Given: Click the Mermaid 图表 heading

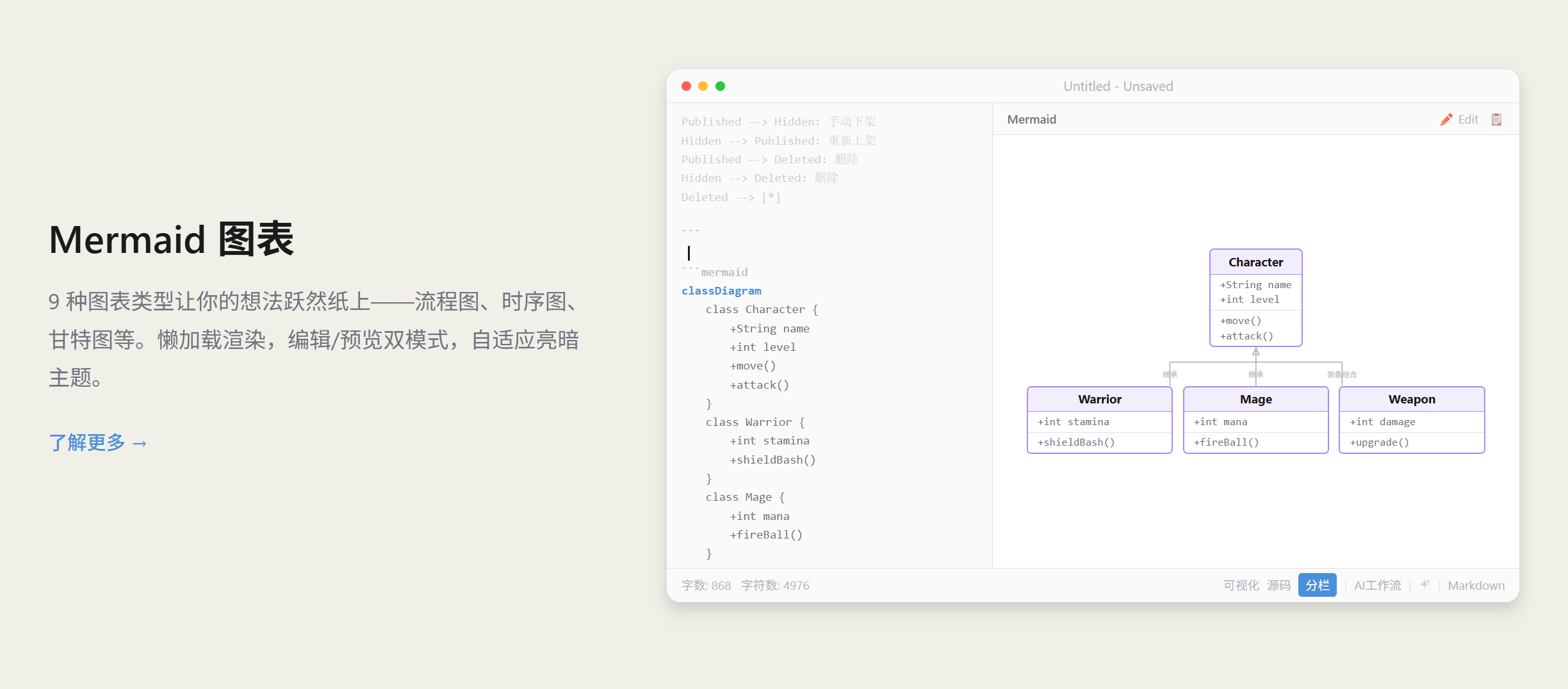Looking at the screenshot, I should 171,239.
